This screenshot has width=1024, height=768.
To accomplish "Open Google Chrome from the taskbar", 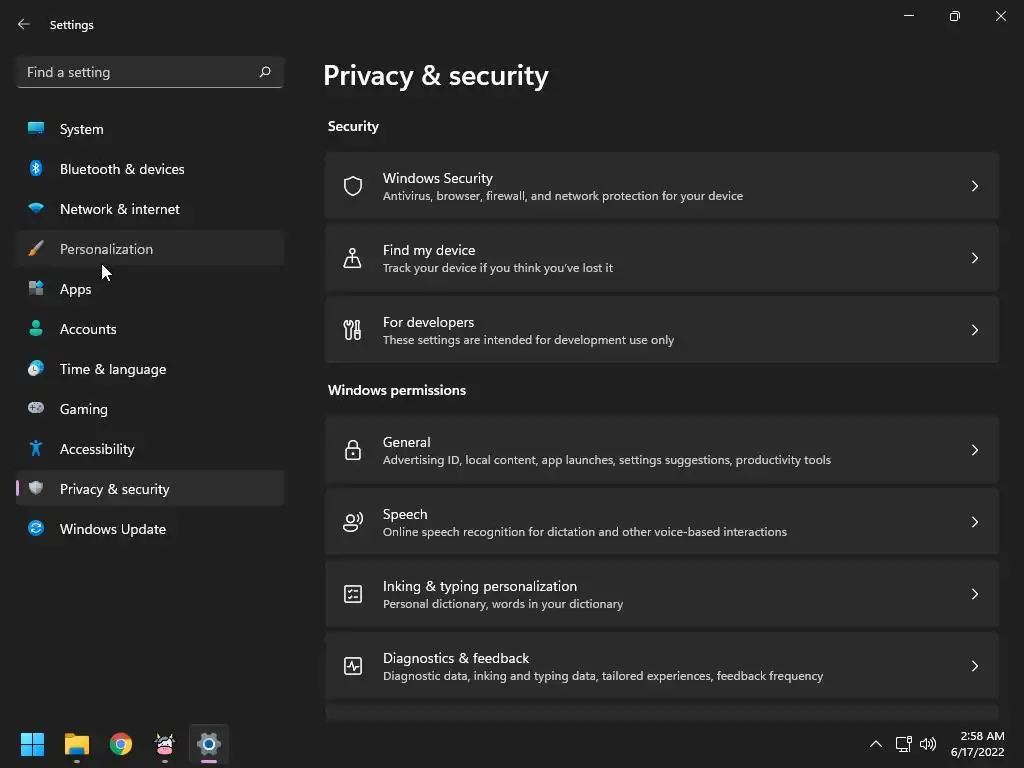I will click(121, 744).
